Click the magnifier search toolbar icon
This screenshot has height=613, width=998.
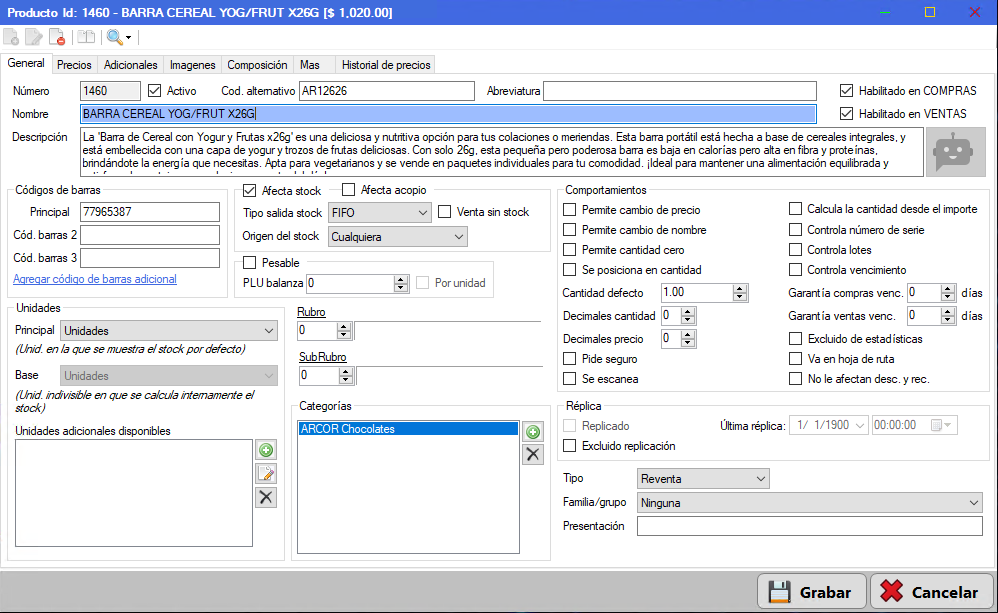(115, 38)
